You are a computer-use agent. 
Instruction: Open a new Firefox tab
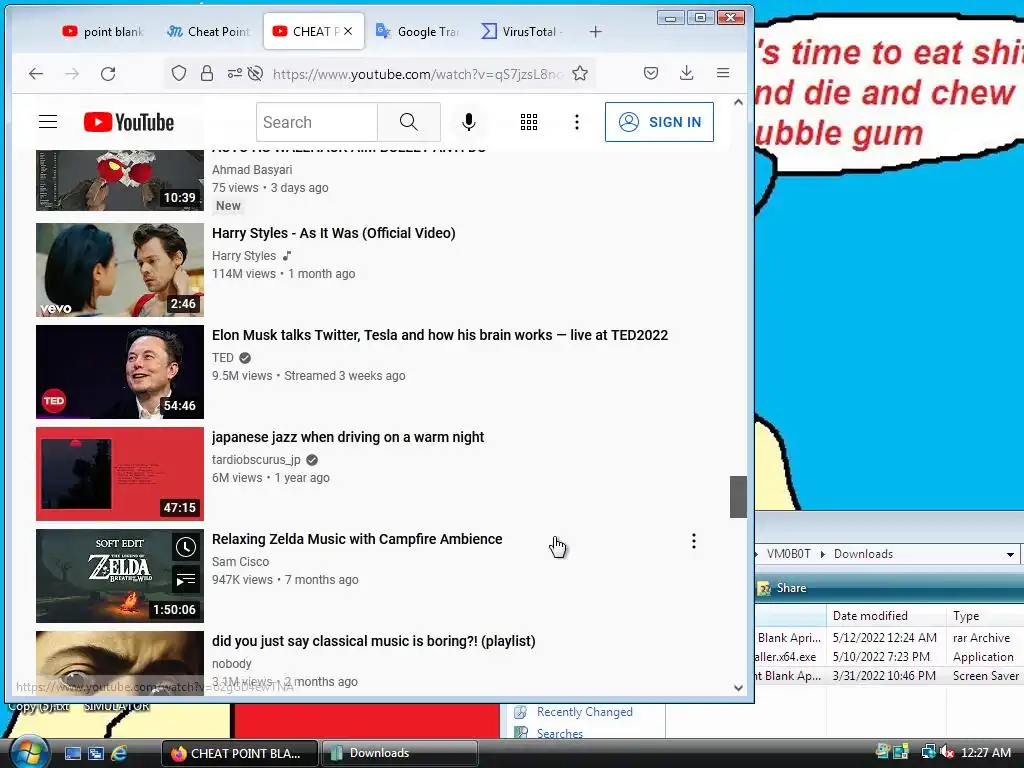pos(595,31)
